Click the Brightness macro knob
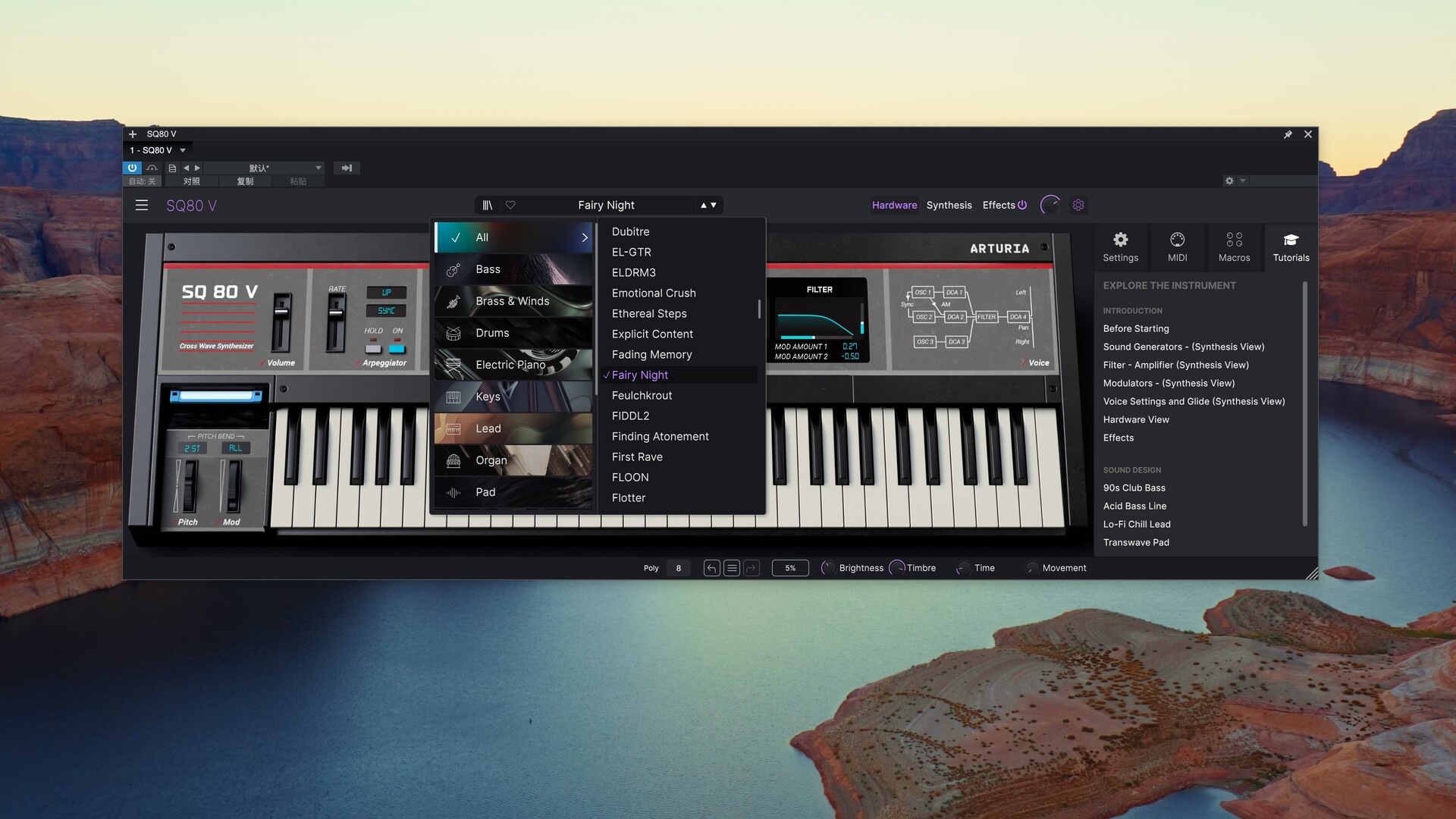 click(x=829, y=568)
